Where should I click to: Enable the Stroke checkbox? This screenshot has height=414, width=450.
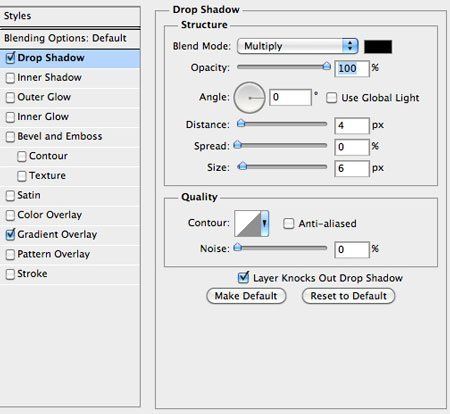pos(10,274)
